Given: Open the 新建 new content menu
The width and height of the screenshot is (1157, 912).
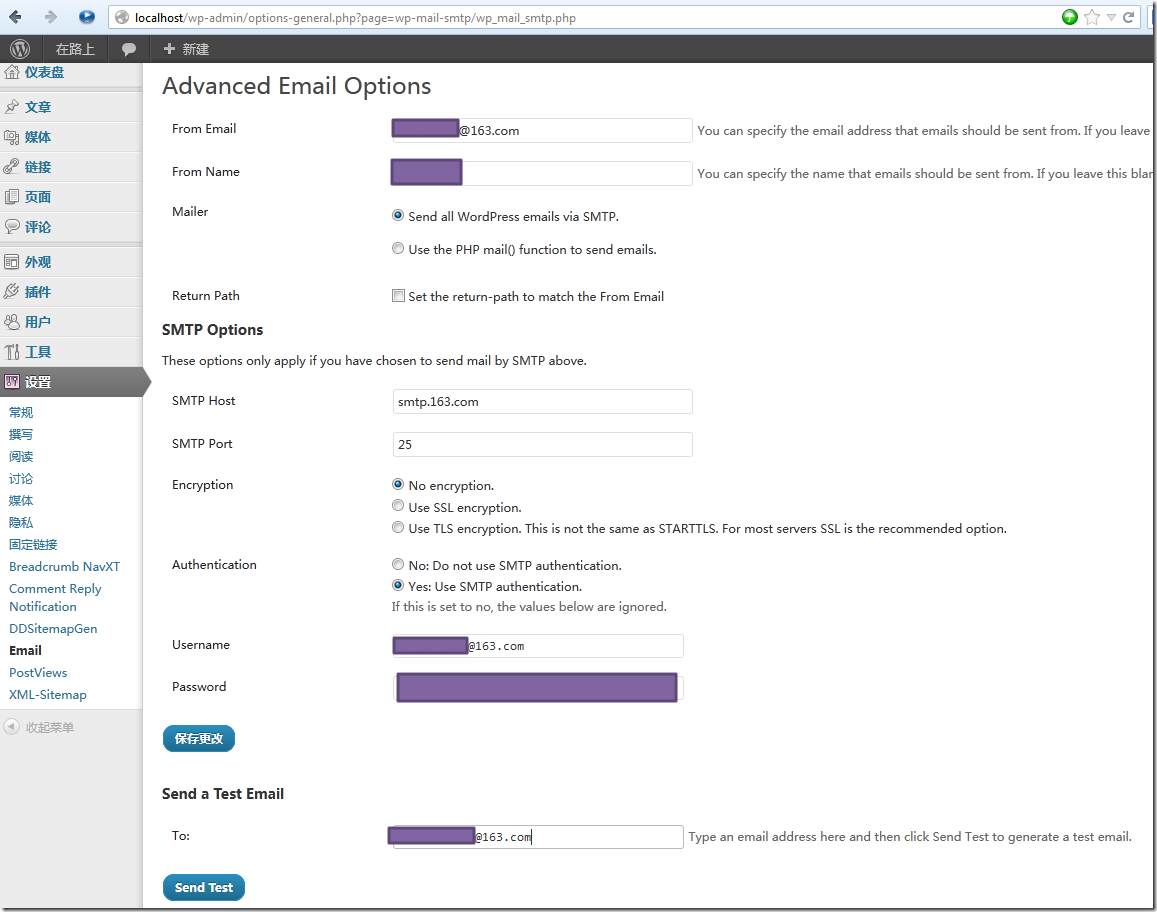Looking at the screenshot, I should [x=186, y=48].
